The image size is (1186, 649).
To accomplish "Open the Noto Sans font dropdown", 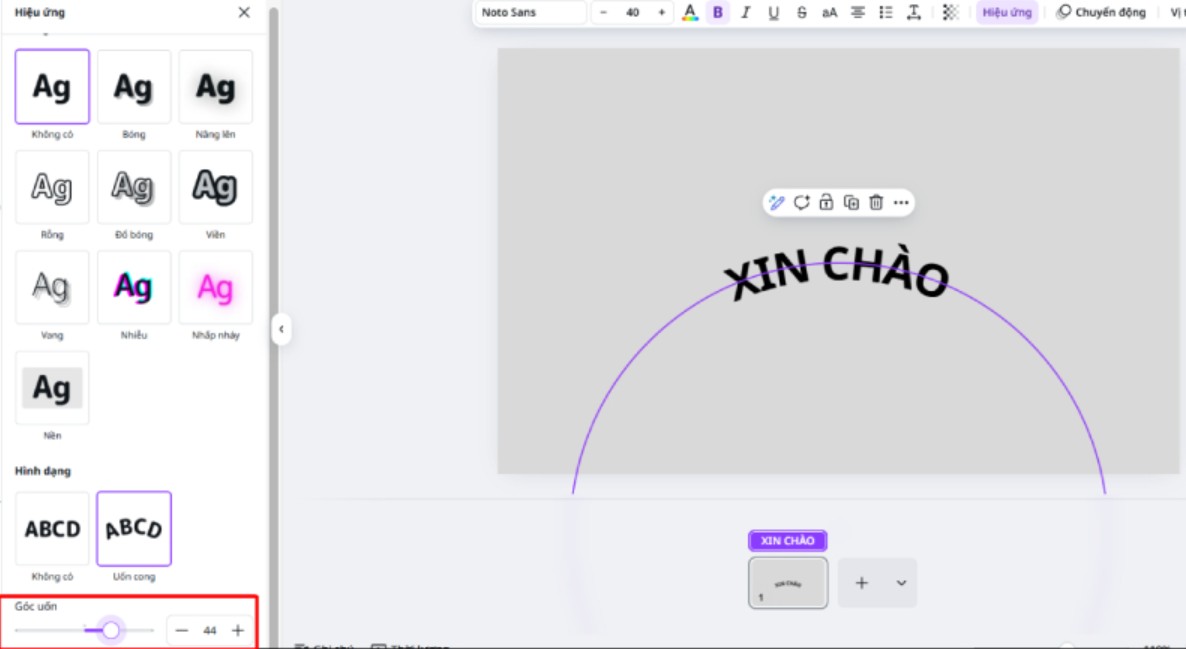I will (x=529, y=13).
